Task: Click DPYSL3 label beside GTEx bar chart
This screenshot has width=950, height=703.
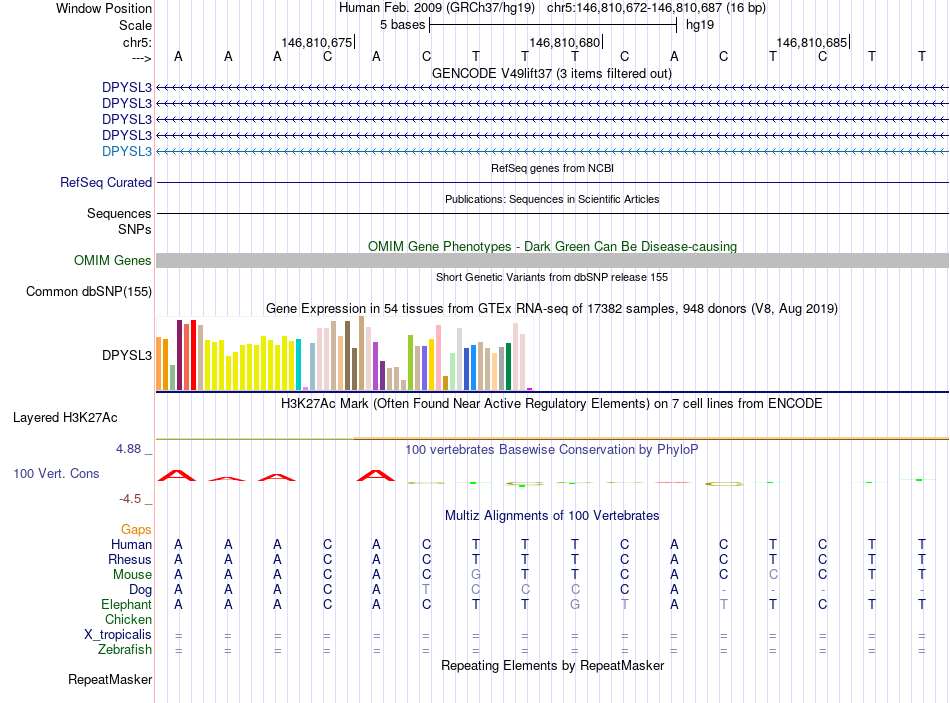Action: coord(127,355)
